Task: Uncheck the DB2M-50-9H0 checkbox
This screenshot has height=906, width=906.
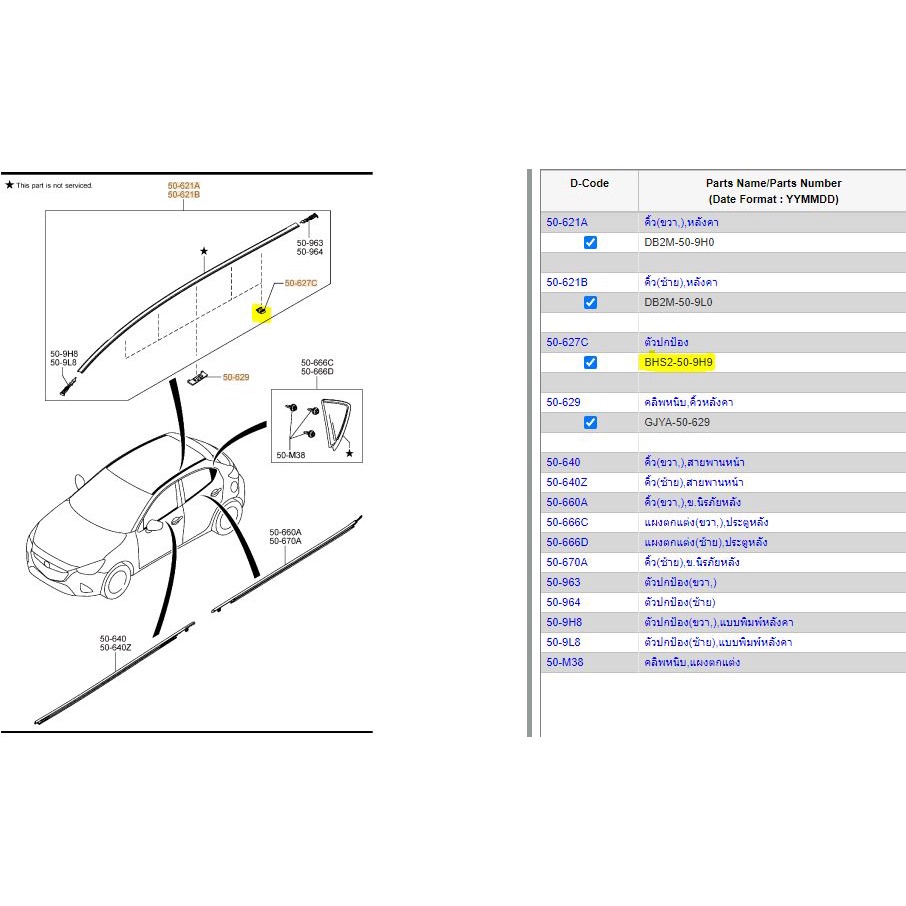Action: point(590,242)
